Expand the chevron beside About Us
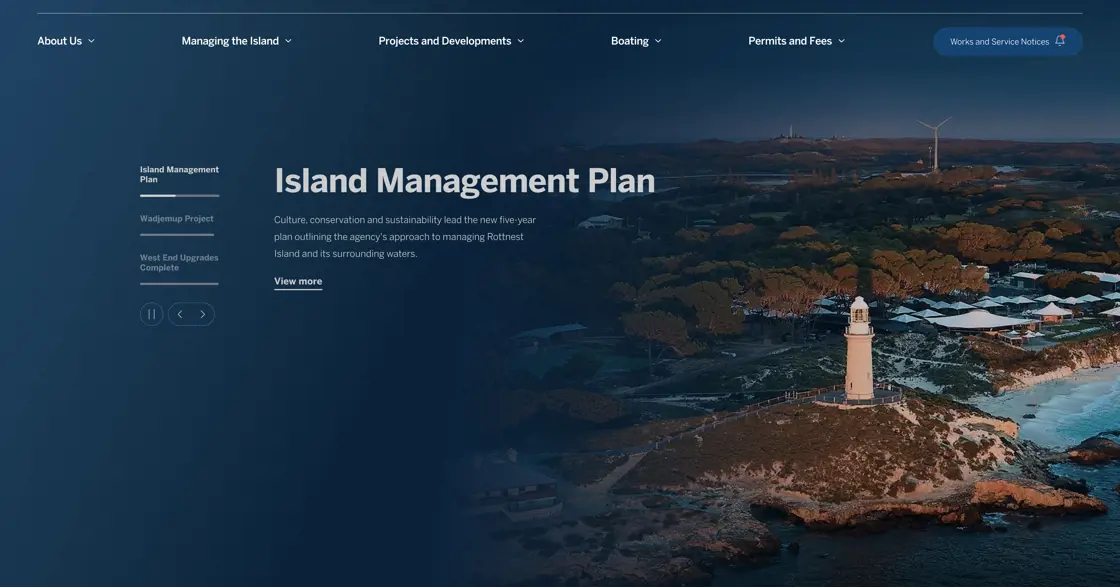The height and width of the screenshot is (587, 1120). (92, 41)
